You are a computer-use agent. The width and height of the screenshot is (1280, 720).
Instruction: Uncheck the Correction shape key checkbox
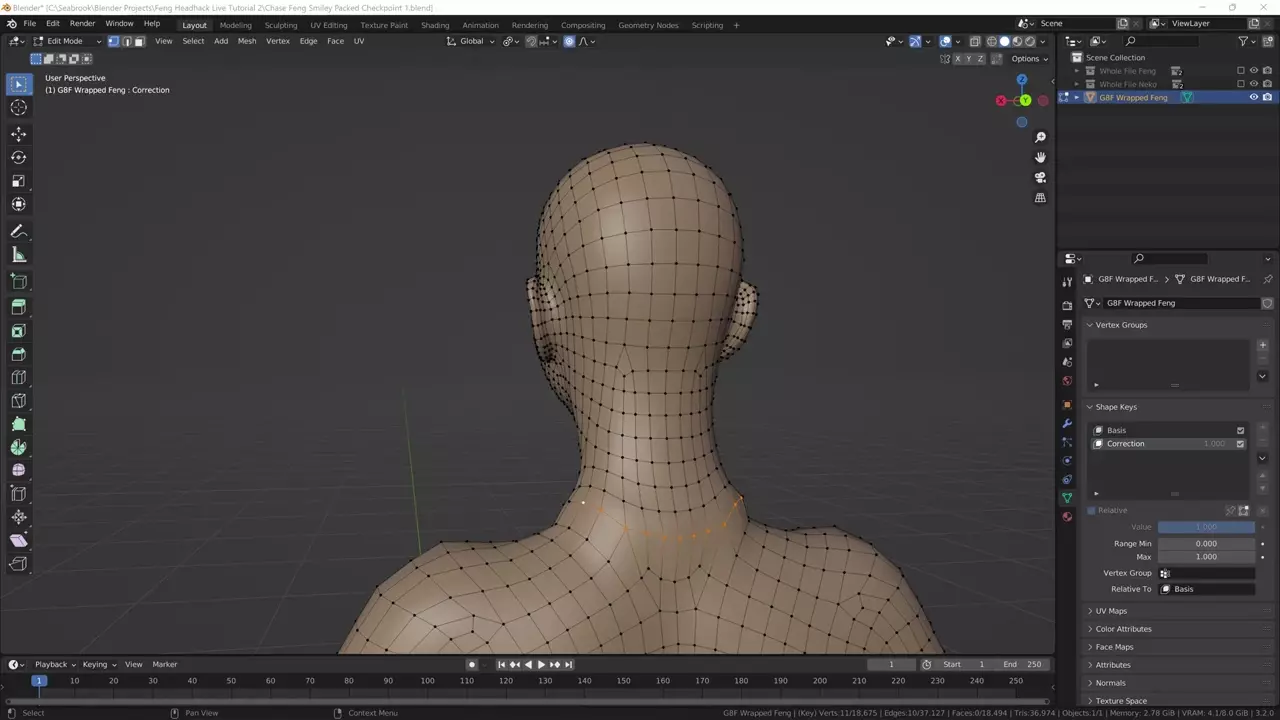pos(1240,444)
